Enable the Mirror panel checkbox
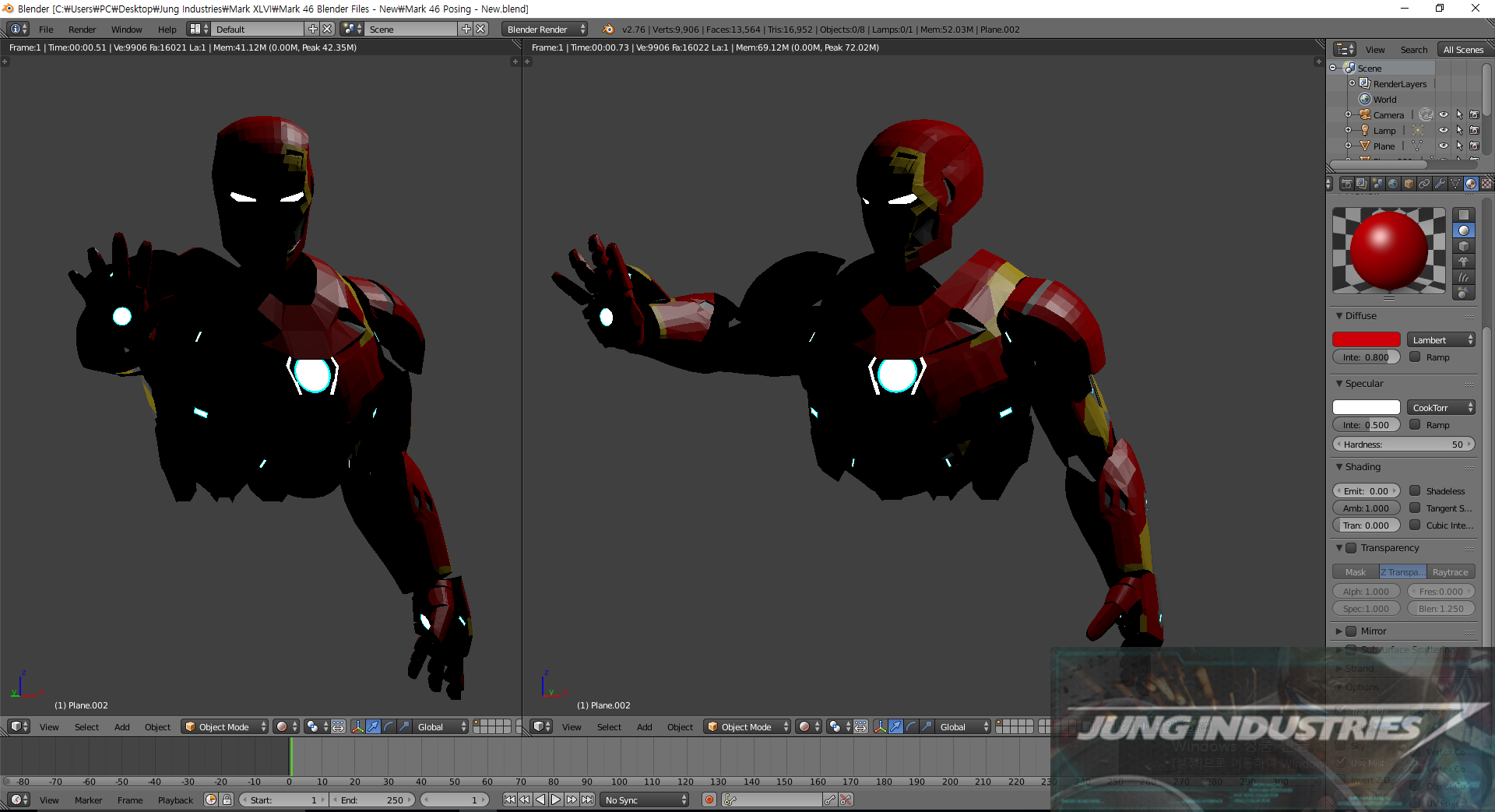This screenshot has width=1495, height=812. (x=1351, y=631)
